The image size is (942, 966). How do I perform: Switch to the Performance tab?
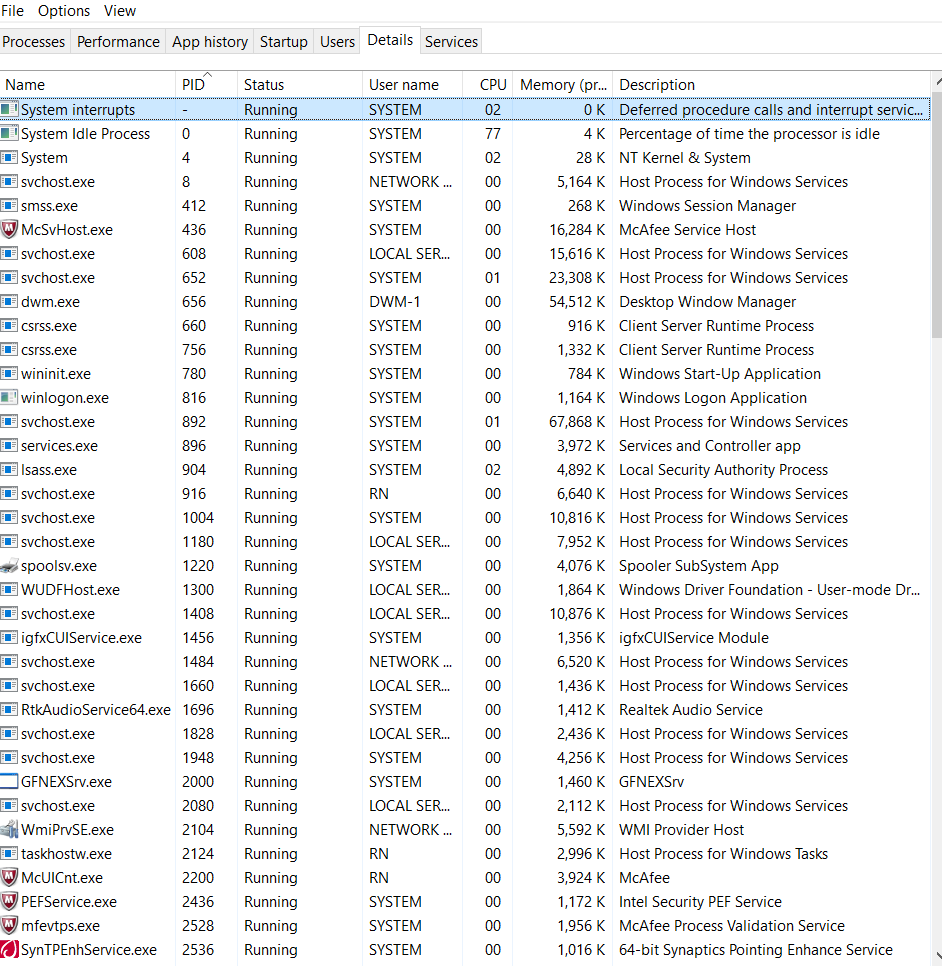[x=118, y=41]
